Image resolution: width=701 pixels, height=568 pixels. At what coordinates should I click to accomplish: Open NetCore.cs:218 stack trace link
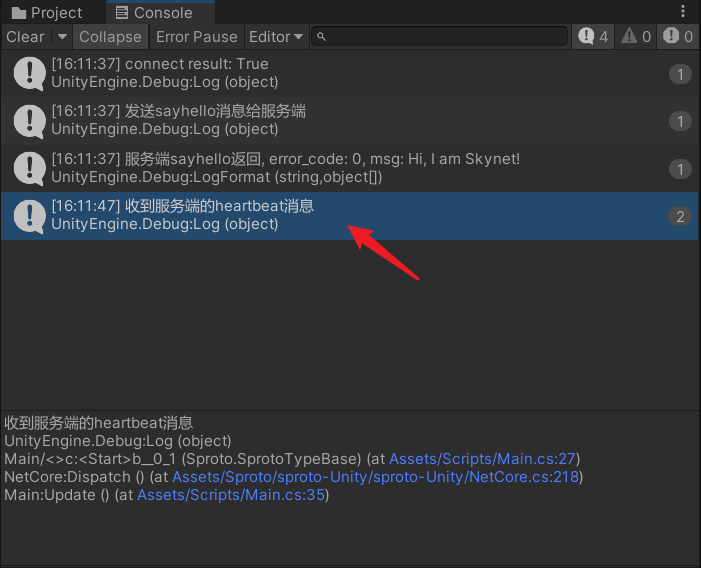pyautogui.click(x=376, y=477)
